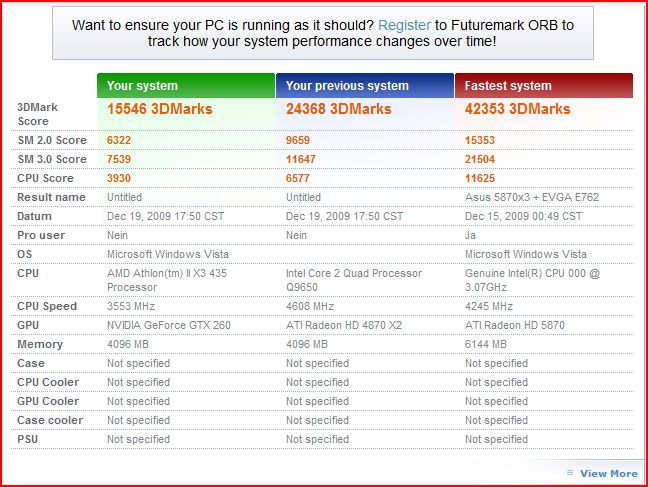Select the Your previous system header
Viewport: 648px width, 487px height.
(365, 86)
